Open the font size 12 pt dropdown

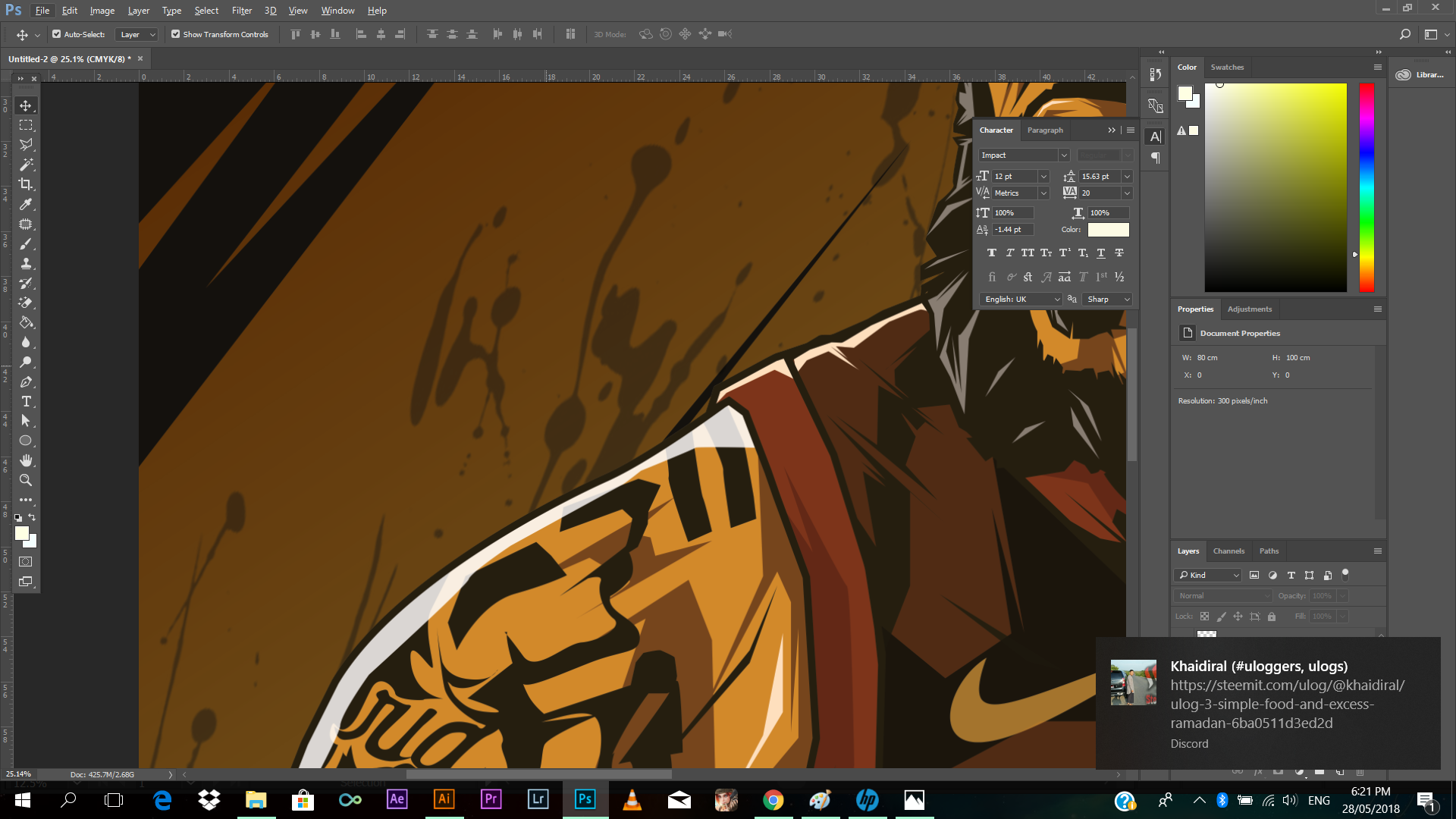click(x=1043, y=176)
